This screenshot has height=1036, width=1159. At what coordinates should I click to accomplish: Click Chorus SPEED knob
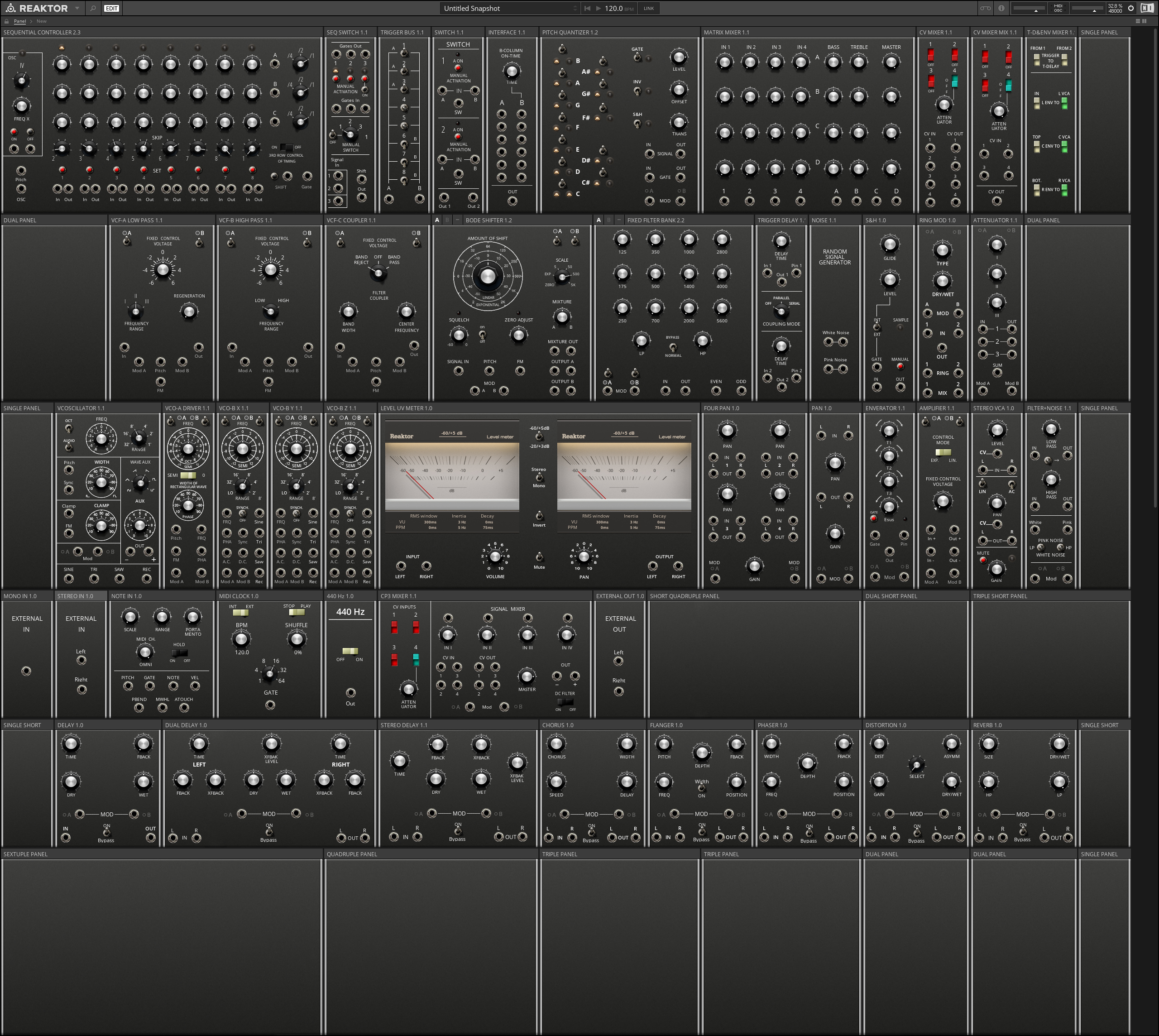coord(556,781)
